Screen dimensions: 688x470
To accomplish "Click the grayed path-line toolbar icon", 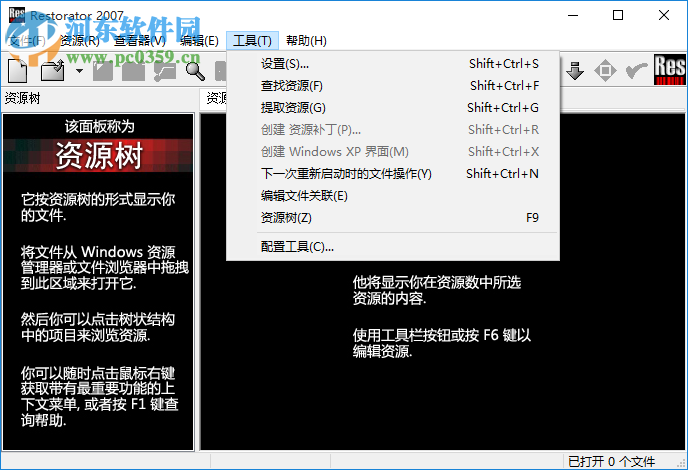I will pos(165,71).
